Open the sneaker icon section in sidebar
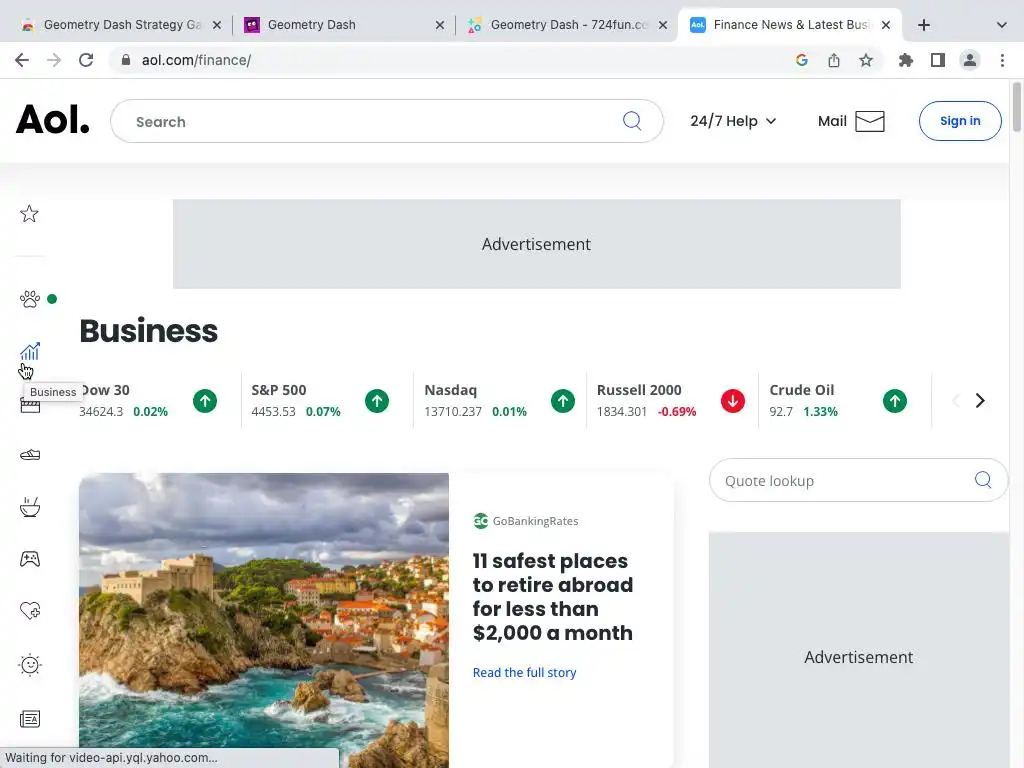1024x768 pixels. coord(30,455)
